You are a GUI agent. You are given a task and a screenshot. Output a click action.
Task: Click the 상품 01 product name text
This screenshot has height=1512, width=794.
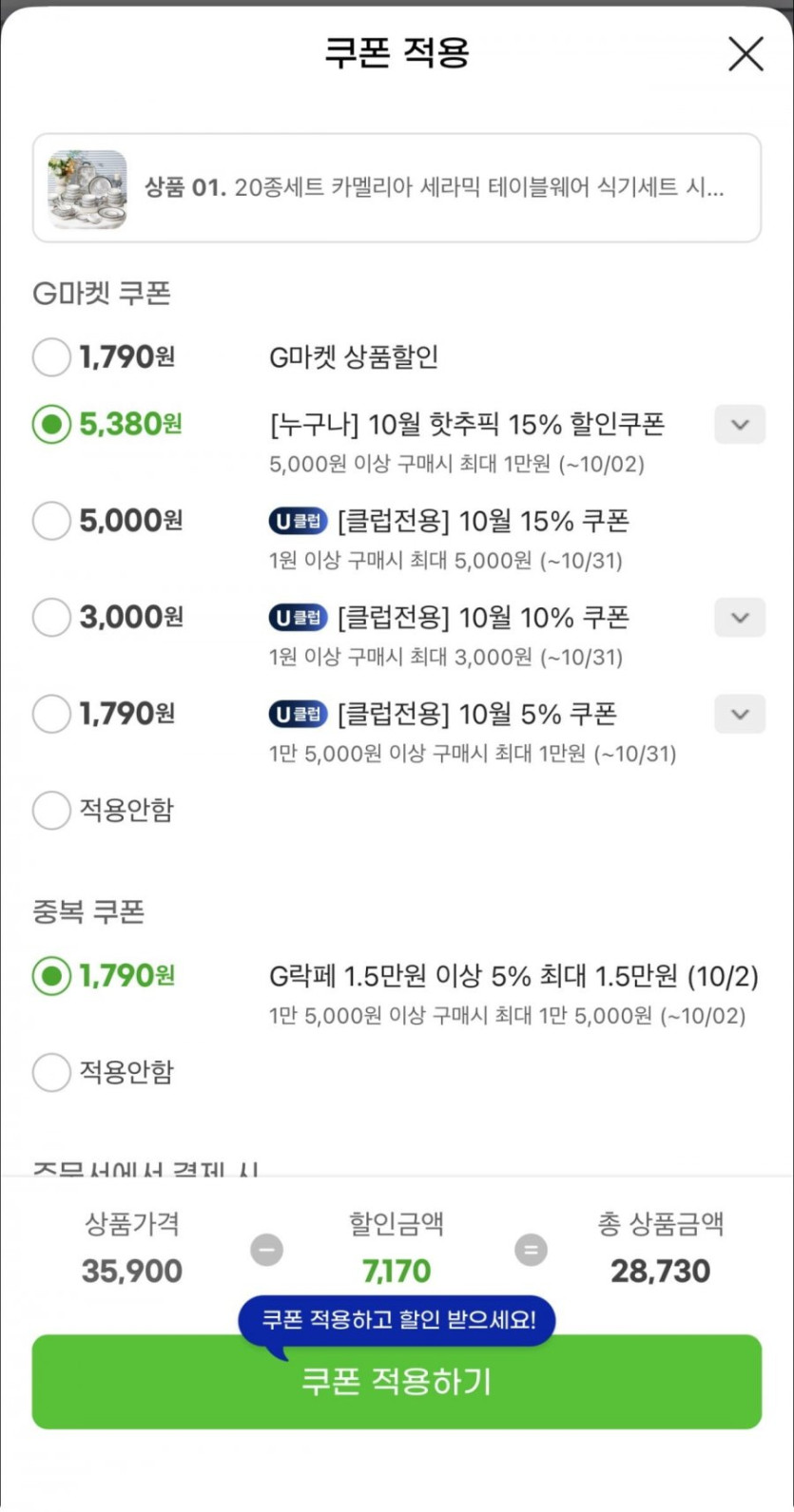tap(434, 188)
